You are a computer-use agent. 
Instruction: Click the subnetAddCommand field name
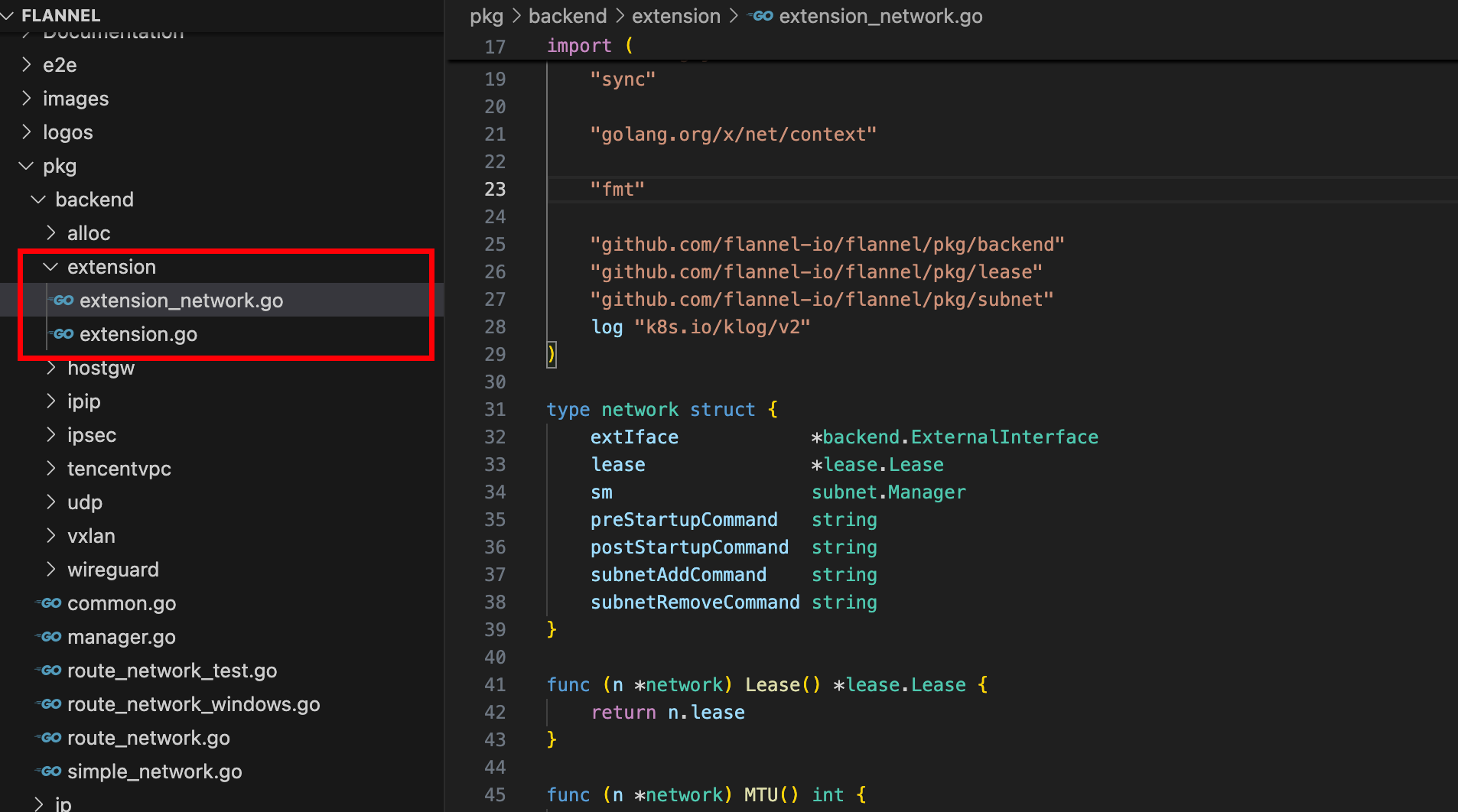(679, 574)
